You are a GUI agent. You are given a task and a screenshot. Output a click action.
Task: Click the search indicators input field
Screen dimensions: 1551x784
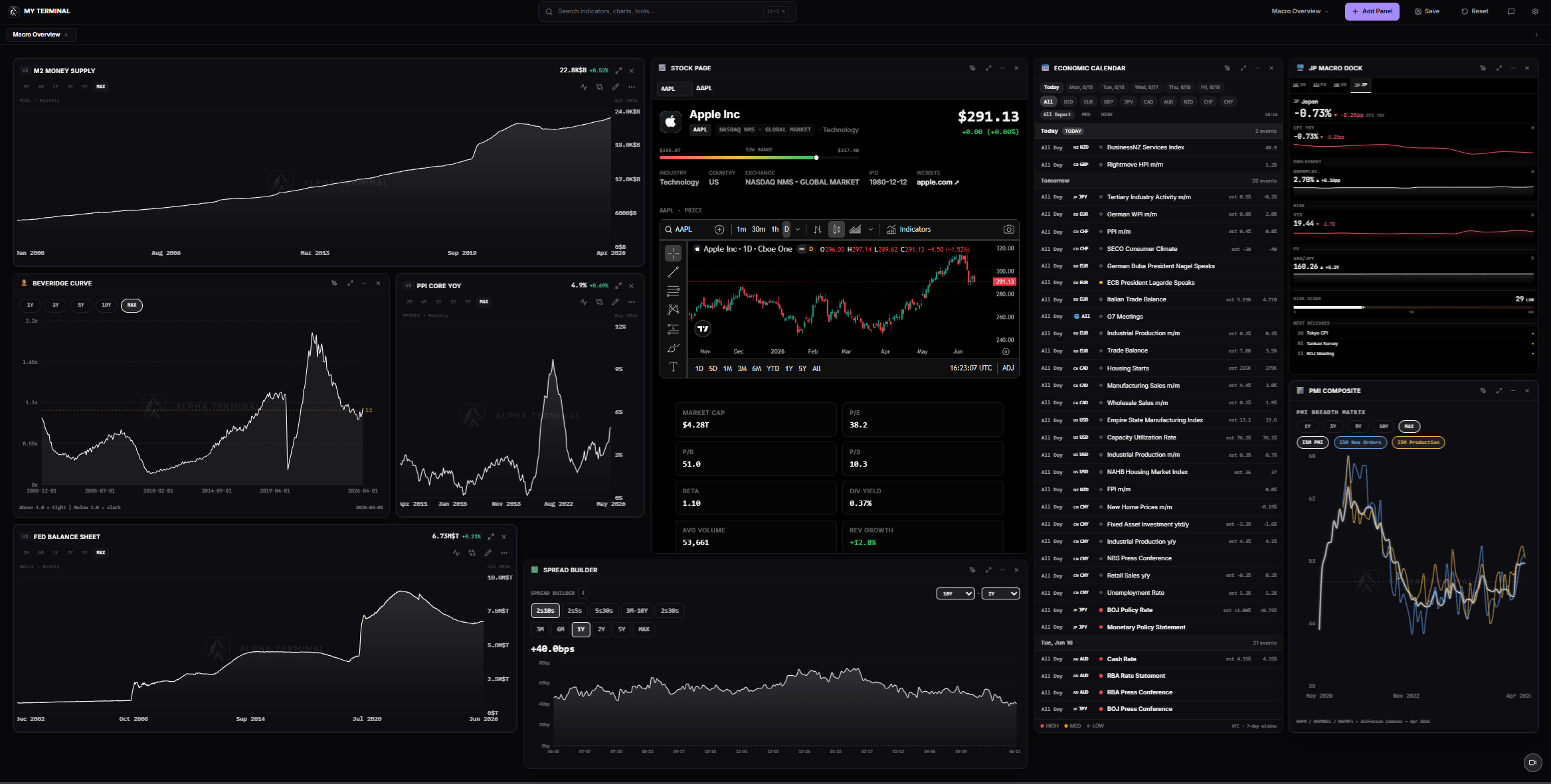667,11
